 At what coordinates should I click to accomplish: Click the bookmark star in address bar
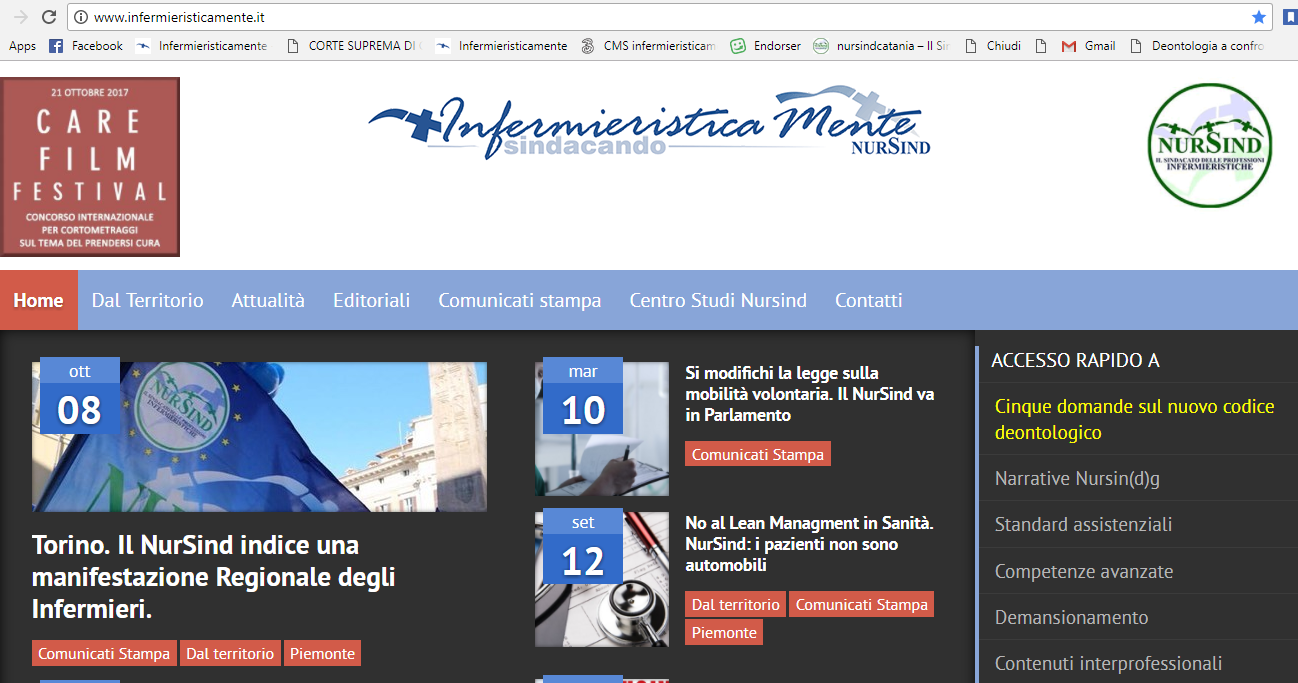point(1258,17)
